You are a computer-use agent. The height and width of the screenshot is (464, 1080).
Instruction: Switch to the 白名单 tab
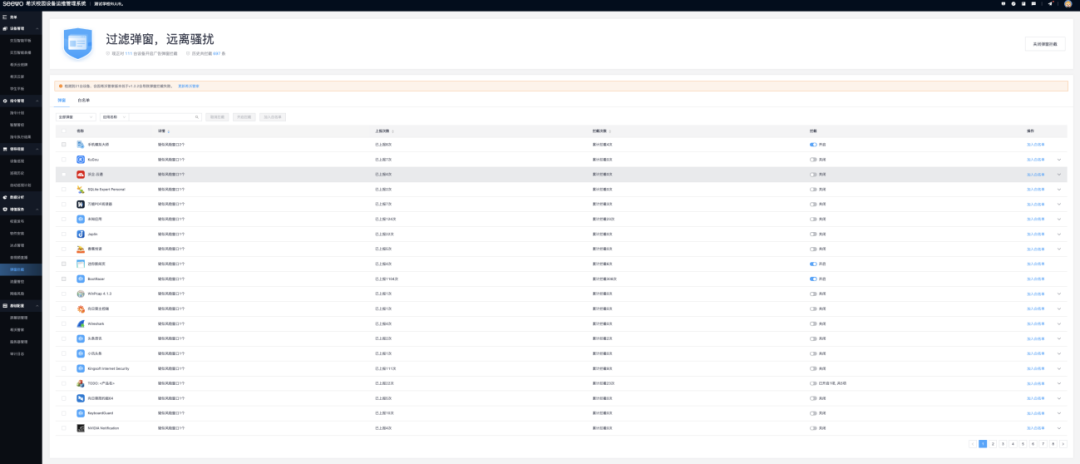pyautogui.click(x=84, y=100)
